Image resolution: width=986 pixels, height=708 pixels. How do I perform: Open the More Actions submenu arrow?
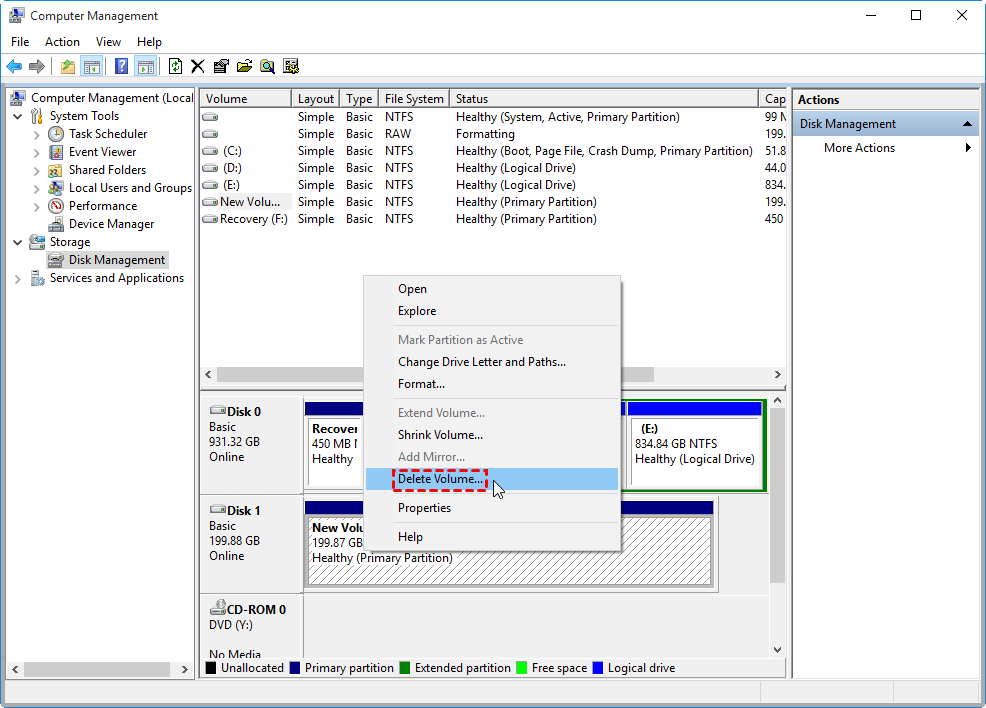[x=968, y=148]
